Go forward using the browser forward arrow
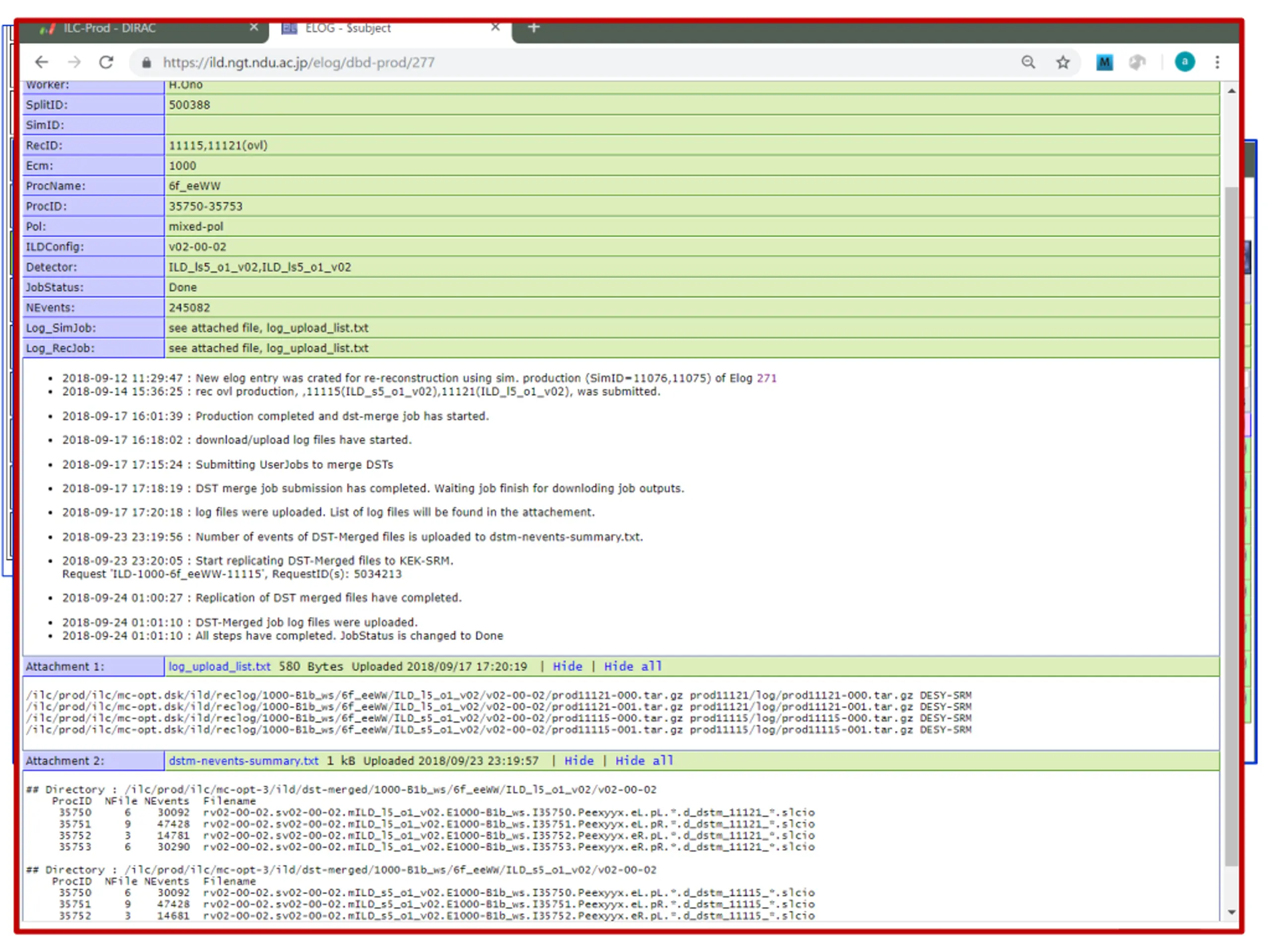 tap(74, 62)
